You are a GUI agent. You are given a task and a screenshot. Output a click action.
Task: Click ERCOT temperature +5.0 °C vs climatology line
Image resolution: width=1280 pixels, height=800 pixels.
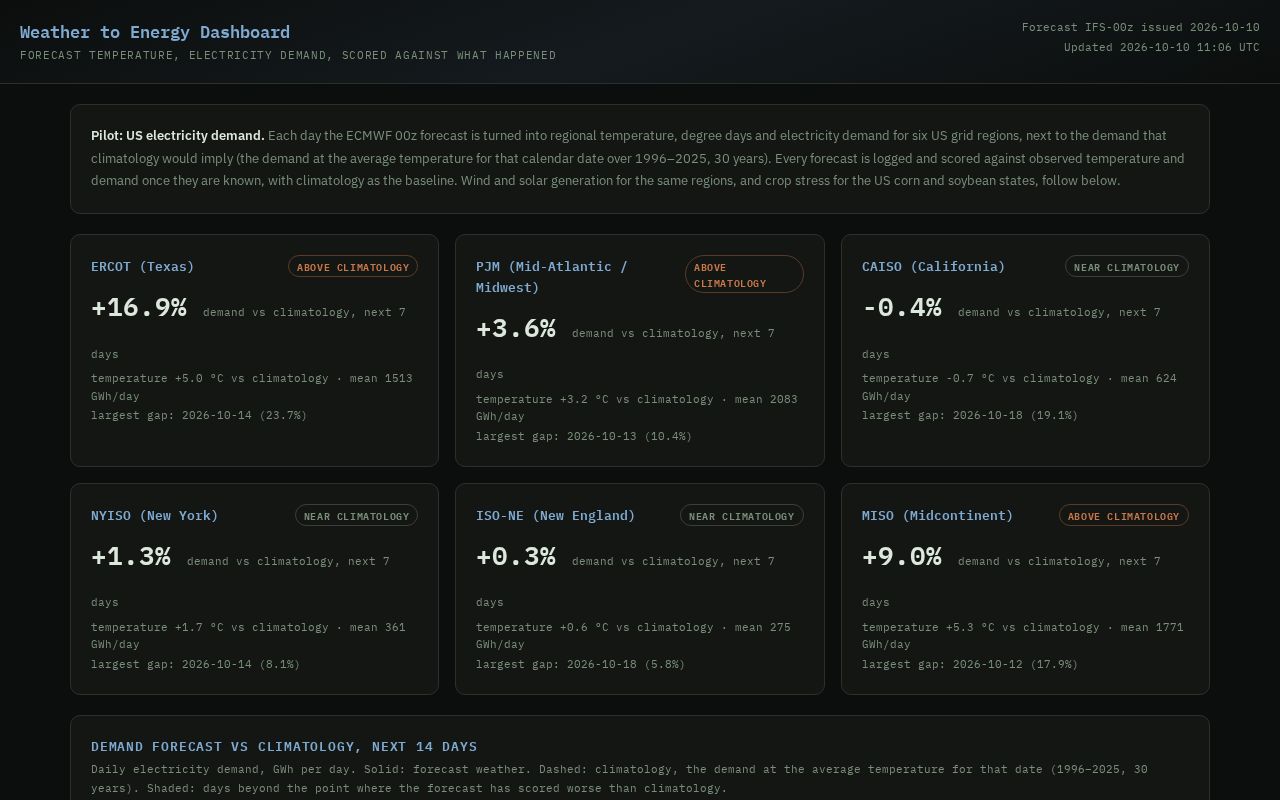click(x=252, y=387)
